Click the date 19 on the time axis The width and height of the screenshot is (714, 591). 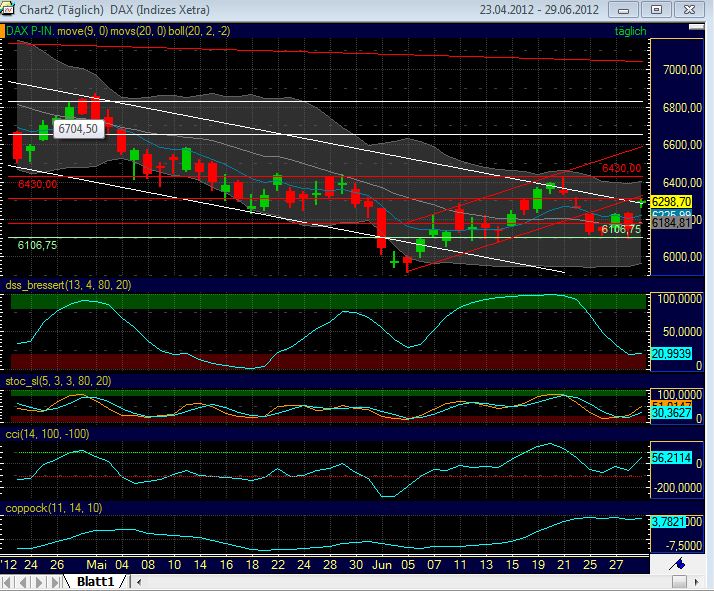click(x=538, y=565)
